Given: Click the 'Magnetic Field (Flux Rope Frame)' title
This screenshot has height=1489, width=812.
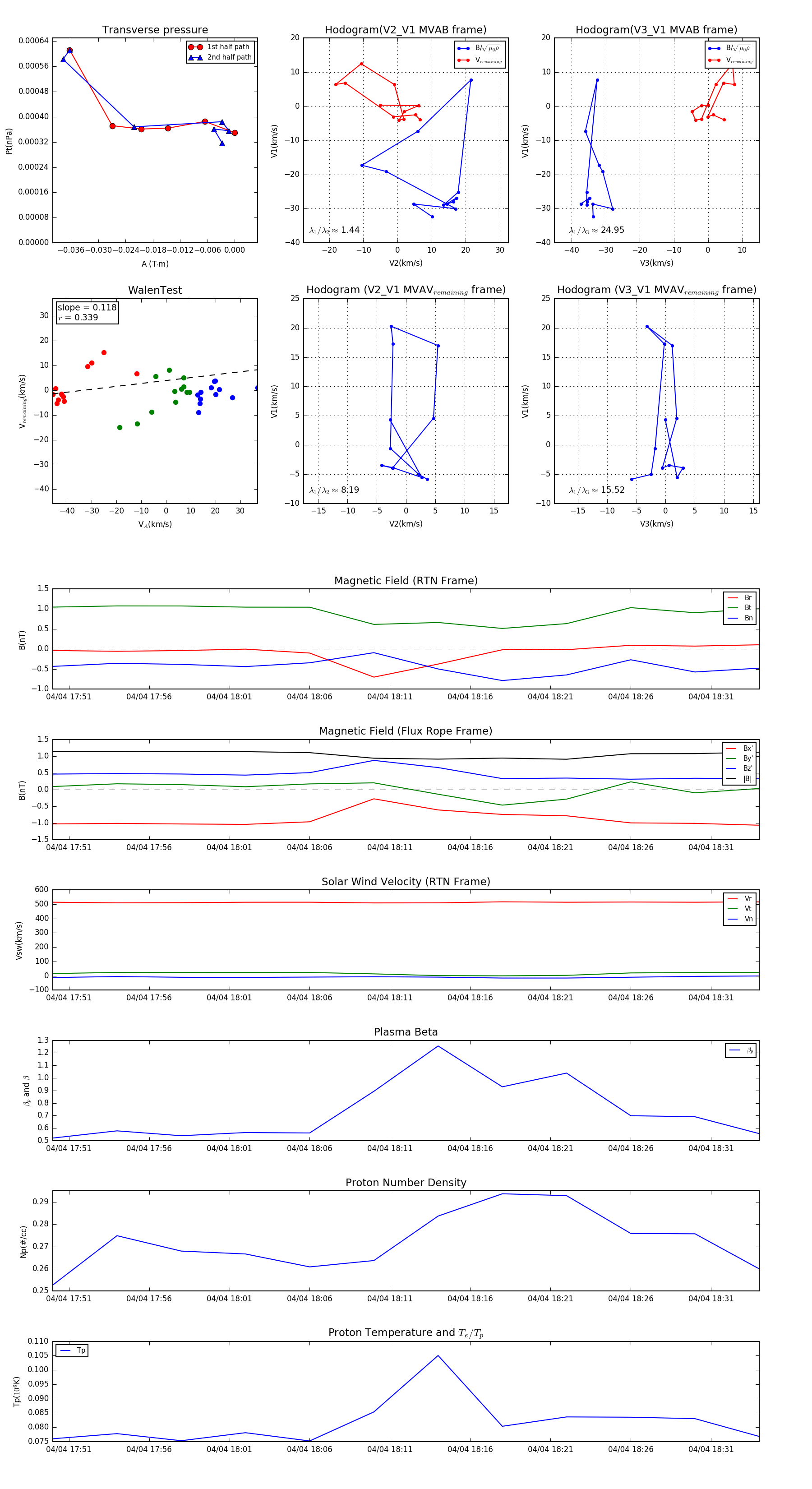Looking at the screenshot, I should coord(406,731).
